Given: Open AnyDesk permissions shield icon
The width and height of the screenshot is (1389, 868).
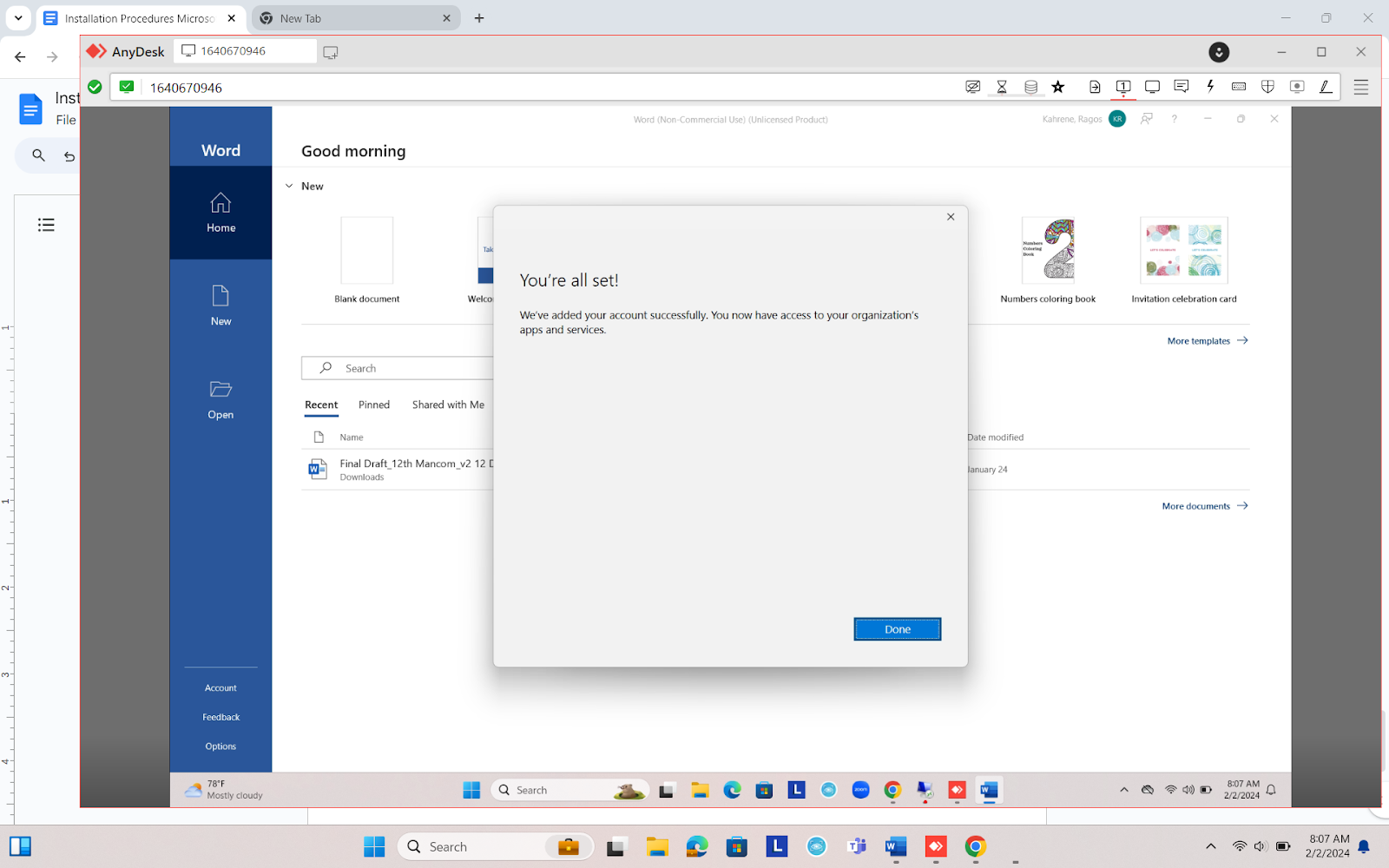Looking at the screenshot, I should (x=1267, y=87).
